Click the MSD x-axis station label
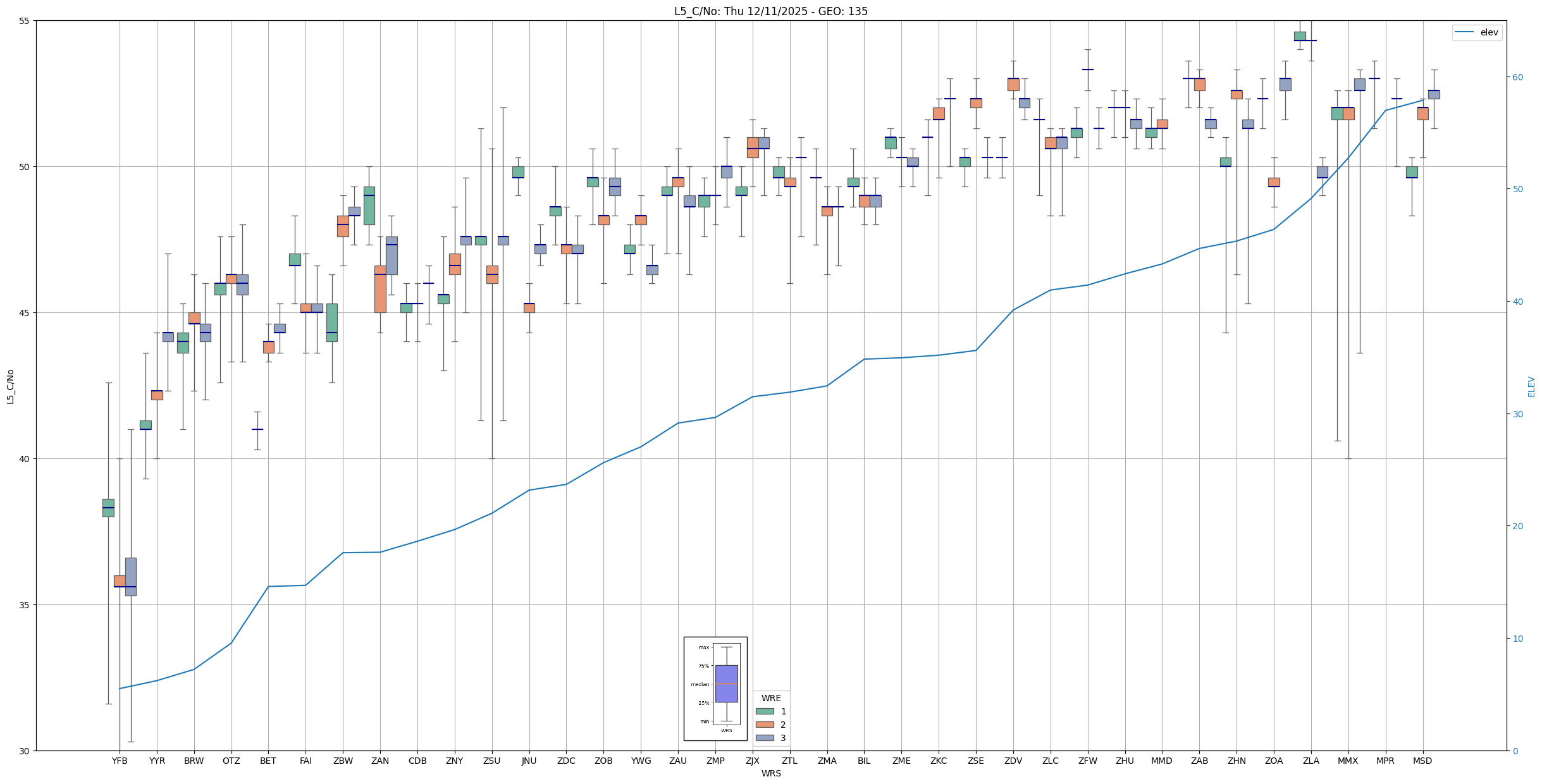The width and height of the screenshot is (1542, 784). click(x=1422, y=761)
